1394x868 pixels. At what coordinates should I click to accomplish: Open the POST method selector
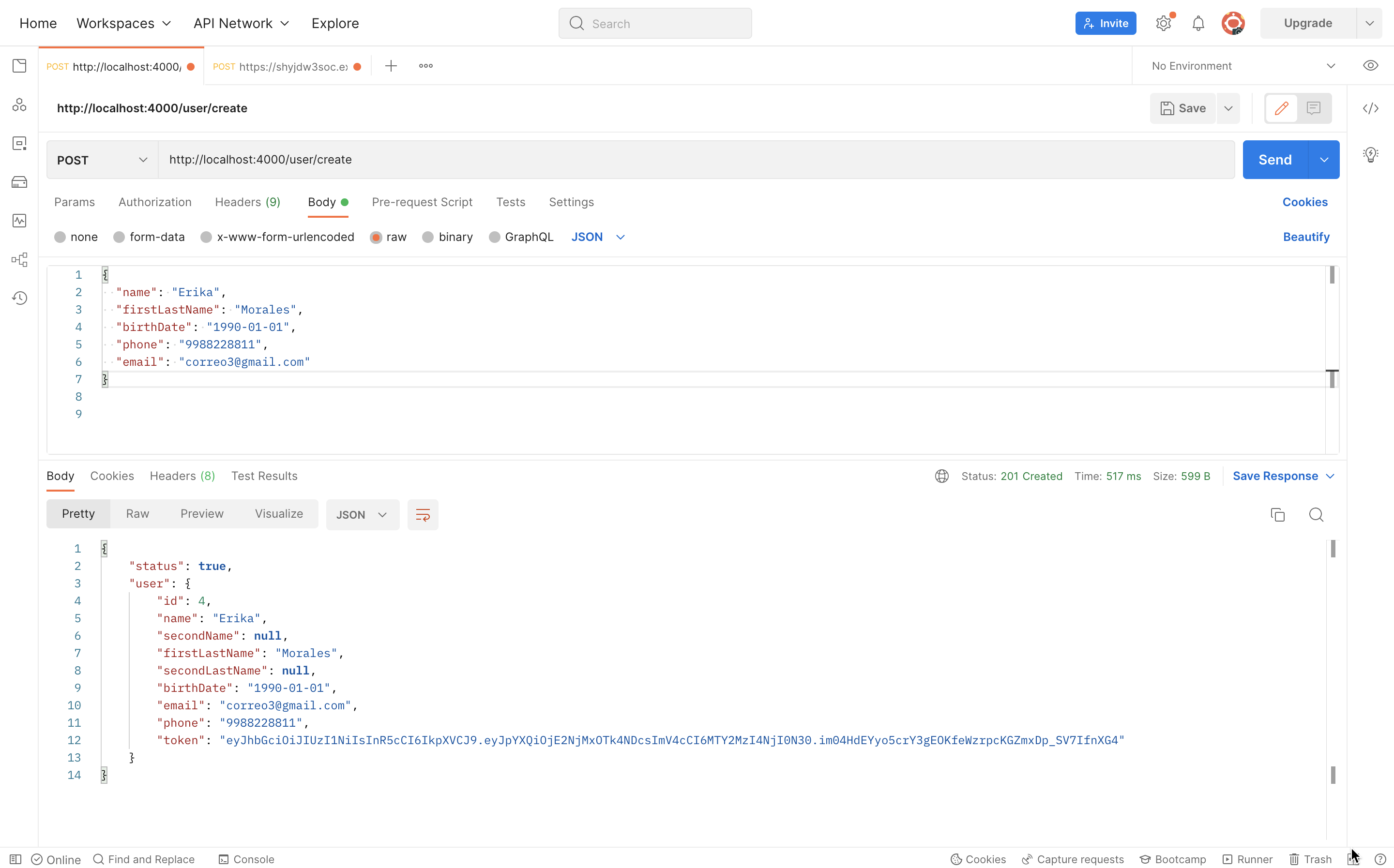click(102, 160)
